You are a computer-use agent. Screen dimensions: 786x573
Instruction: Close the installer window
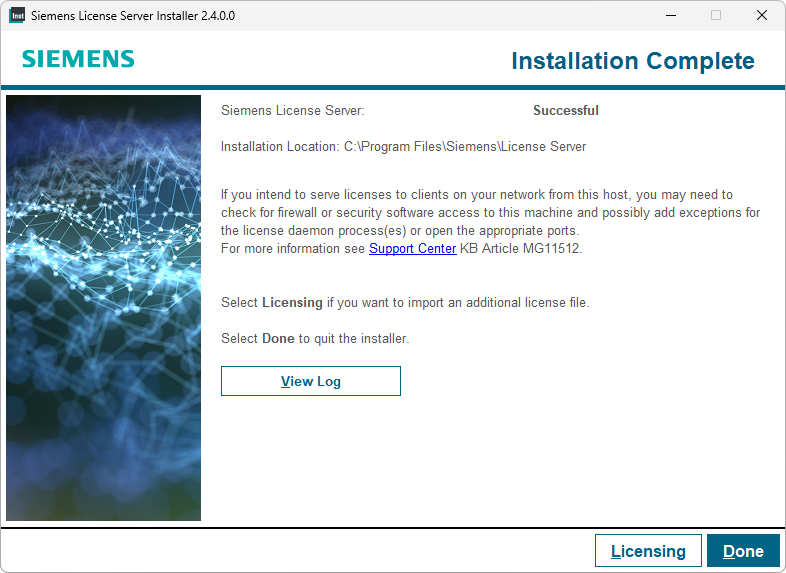(x=761, y=15)
